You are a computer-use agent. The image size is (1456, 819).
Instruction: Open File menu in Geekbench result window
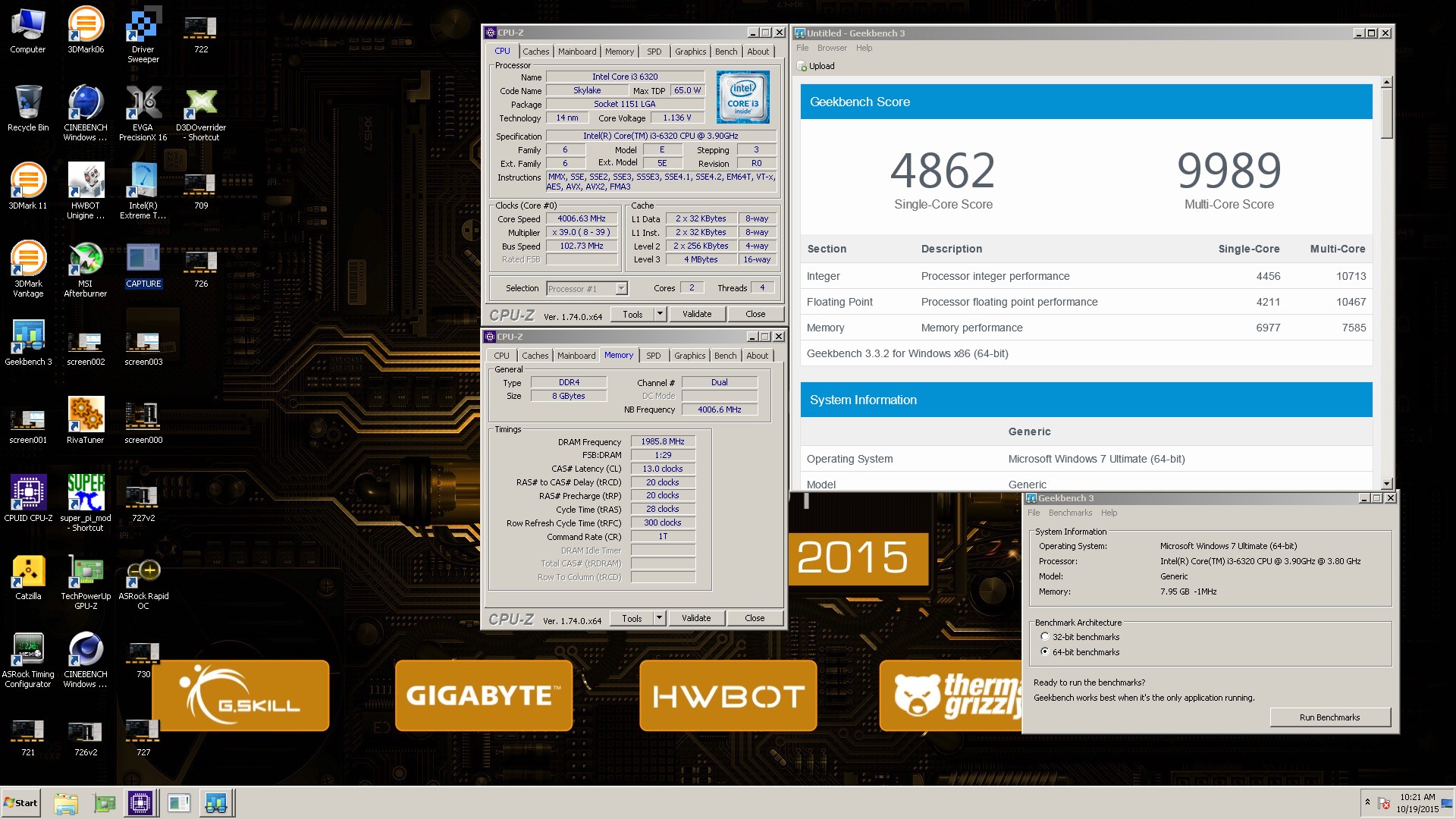click(802, 48)
